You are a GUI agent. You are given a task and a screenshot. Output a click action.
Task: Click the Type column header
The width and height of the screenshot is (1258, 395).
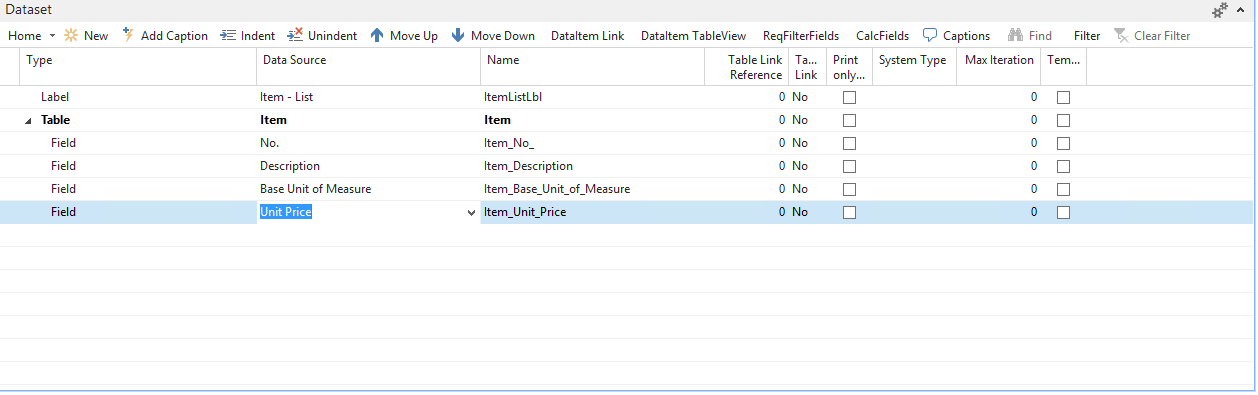138,67
